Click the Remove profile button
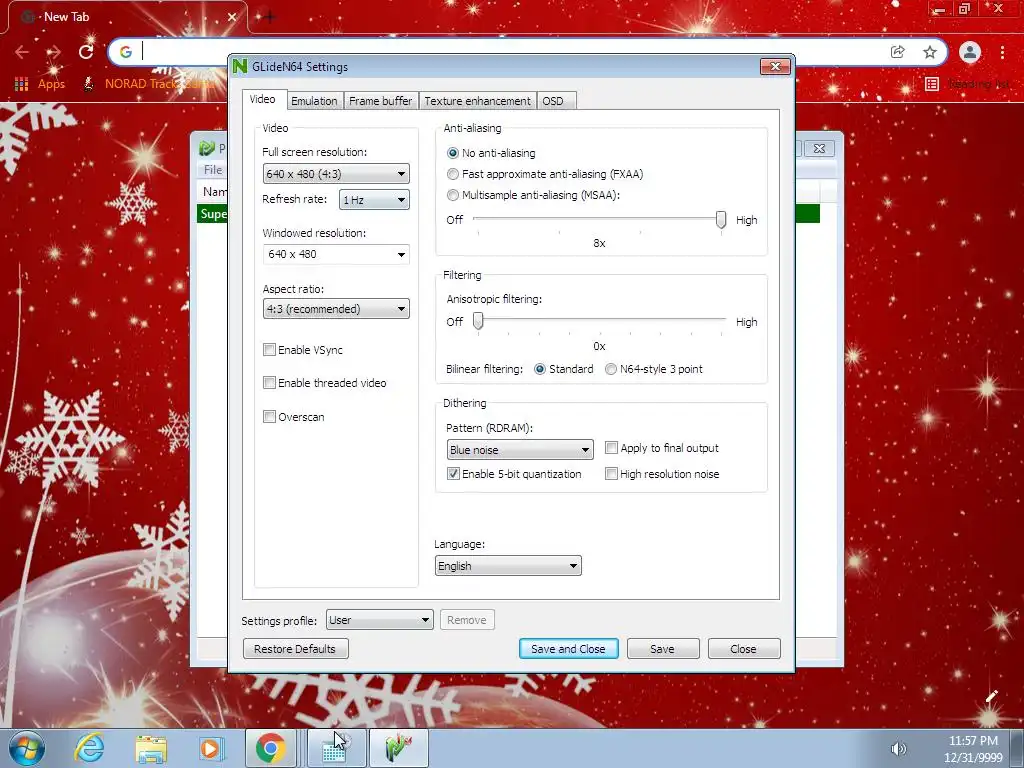Image resolution: width=1024 pixels, height=768 pixels. click(x=467, y=620)
